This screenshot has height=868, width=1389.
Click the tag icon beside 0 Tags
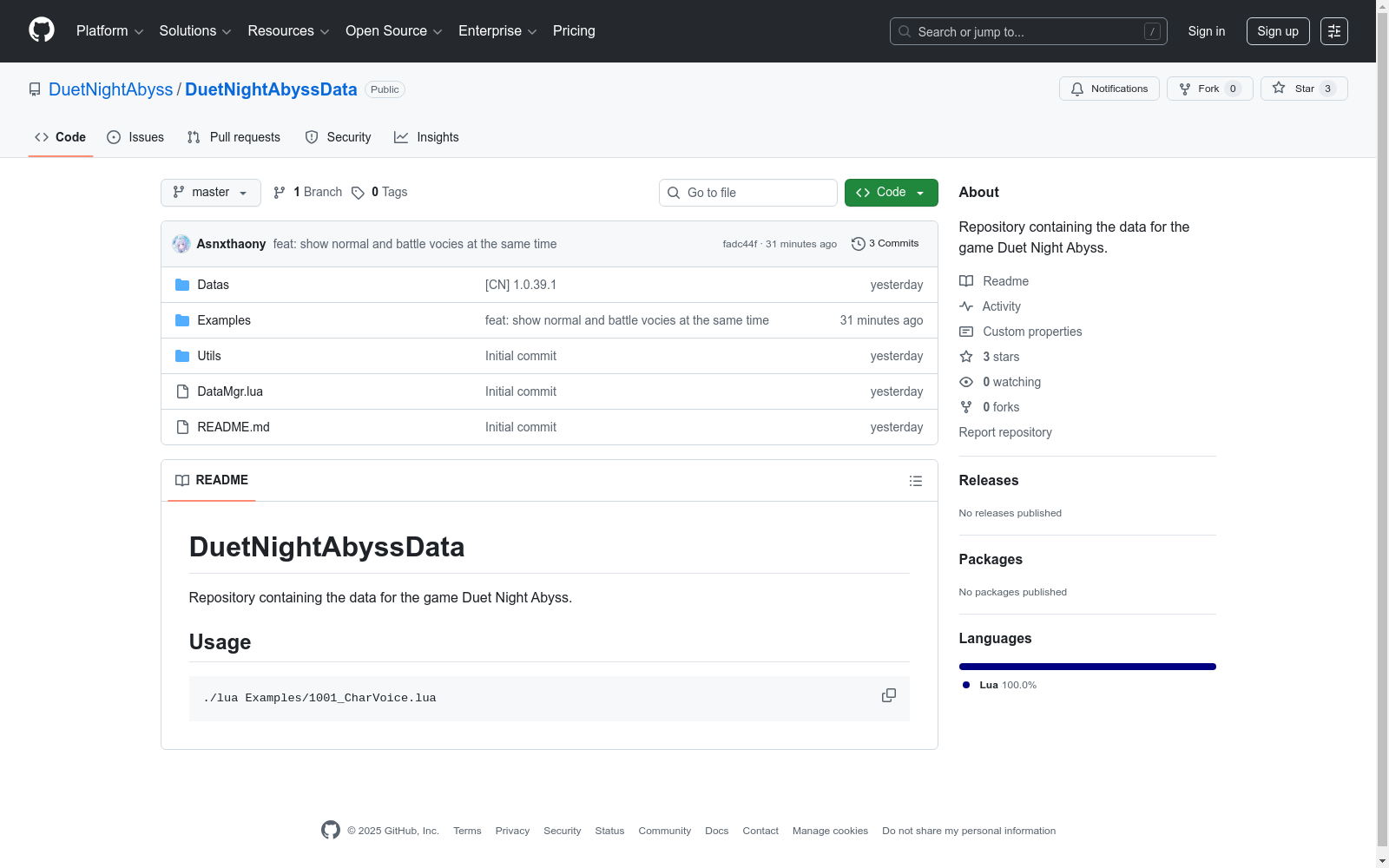pyautogui.click(x=358, y=193)
